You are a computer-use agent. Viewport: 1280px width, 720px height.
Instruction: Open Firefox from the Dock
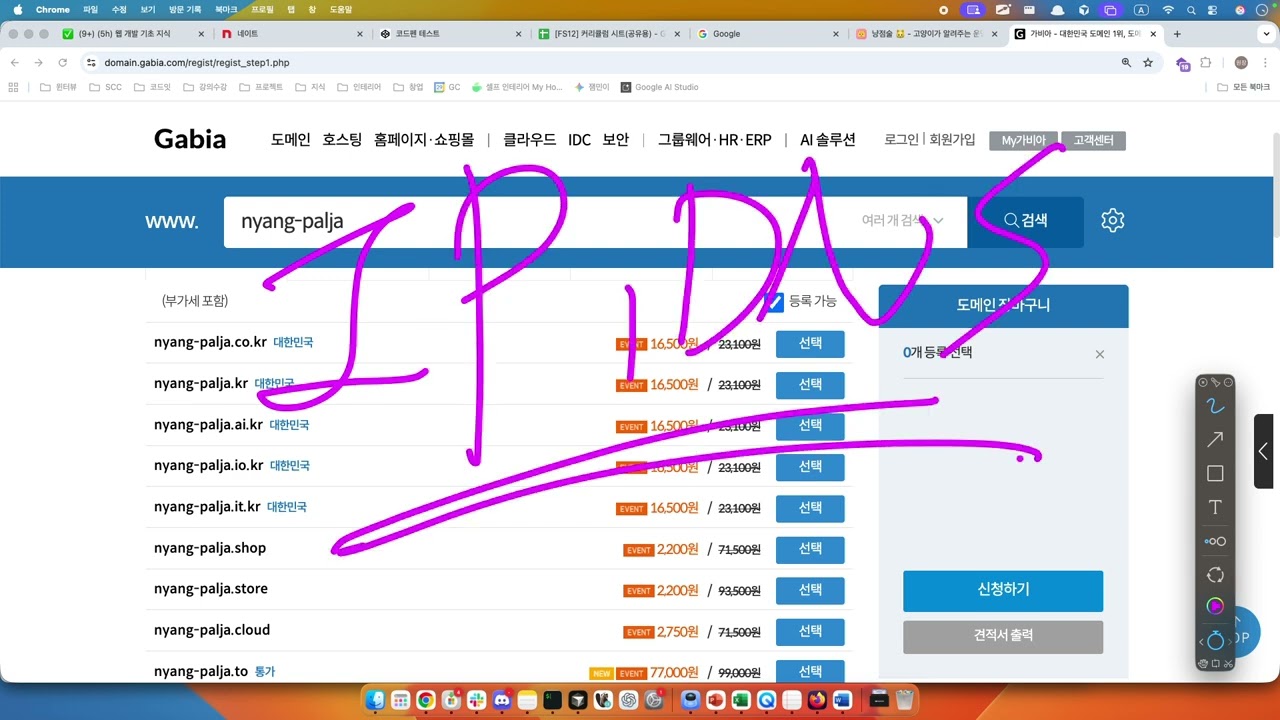(817, 700)
